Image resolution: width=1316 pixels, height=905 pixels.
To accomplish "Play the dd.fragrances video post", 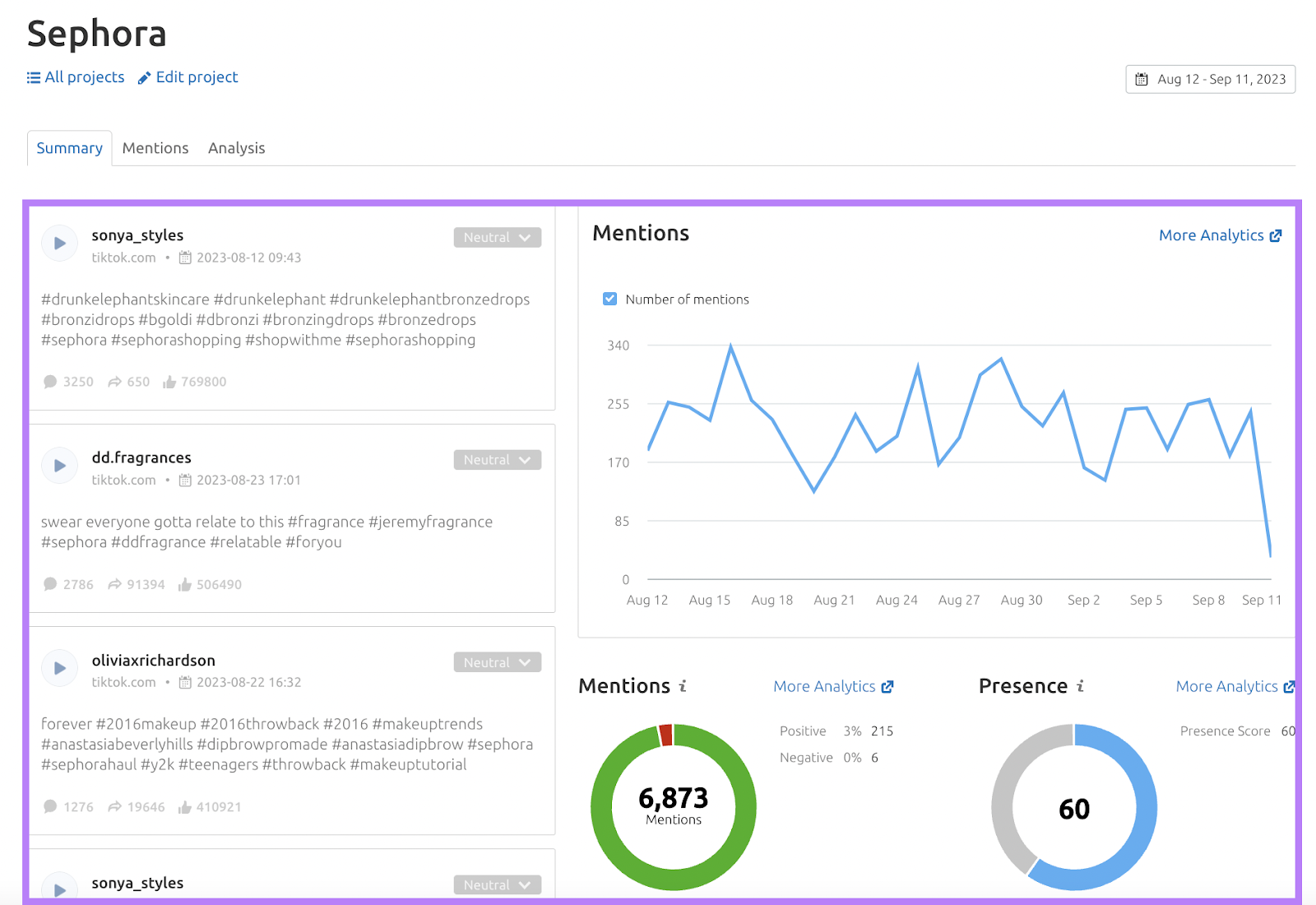I will tap(58, 465).
